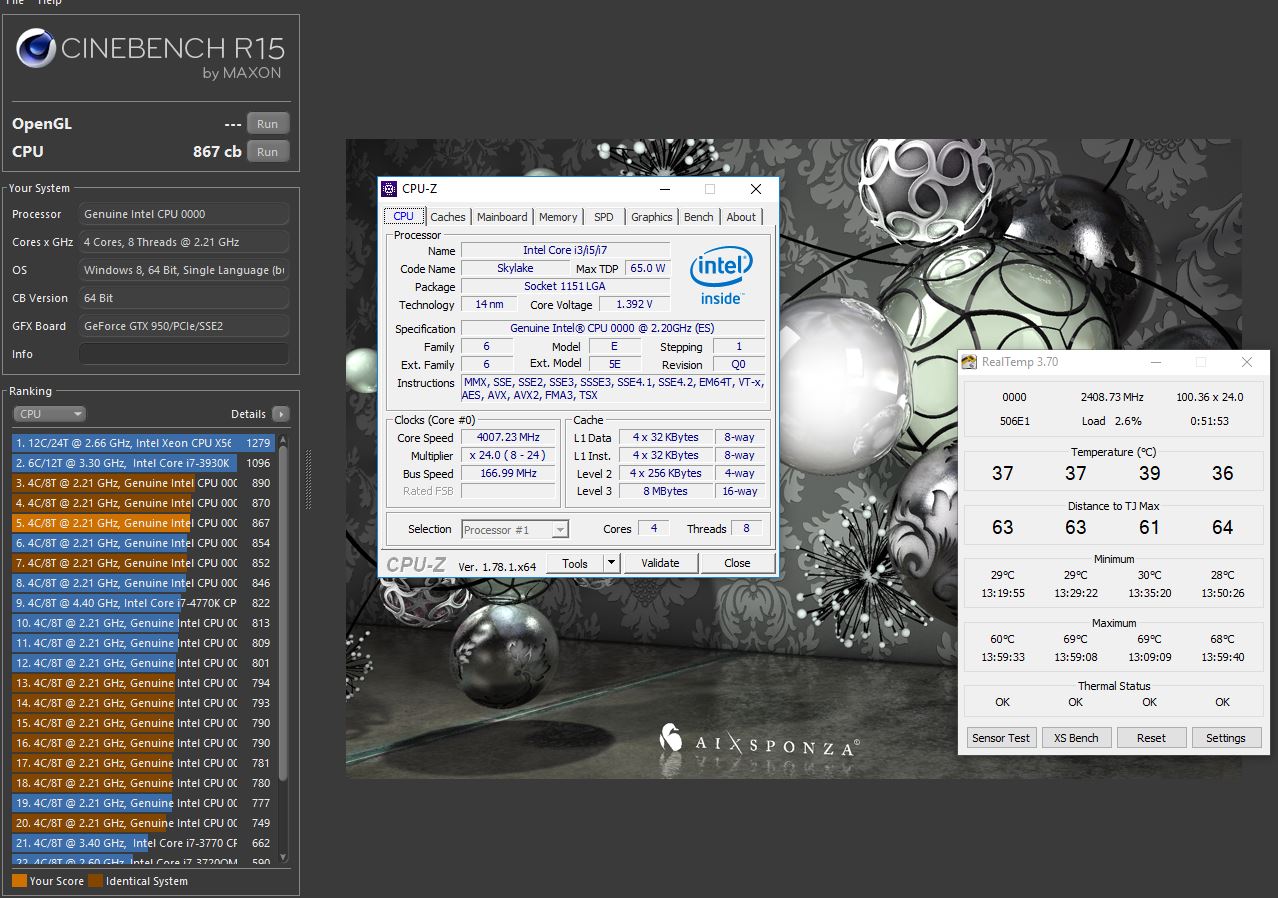This screenshot has height=898, width=1278.
Task: Open ranking Details arrow button
Action: point(280,414)
